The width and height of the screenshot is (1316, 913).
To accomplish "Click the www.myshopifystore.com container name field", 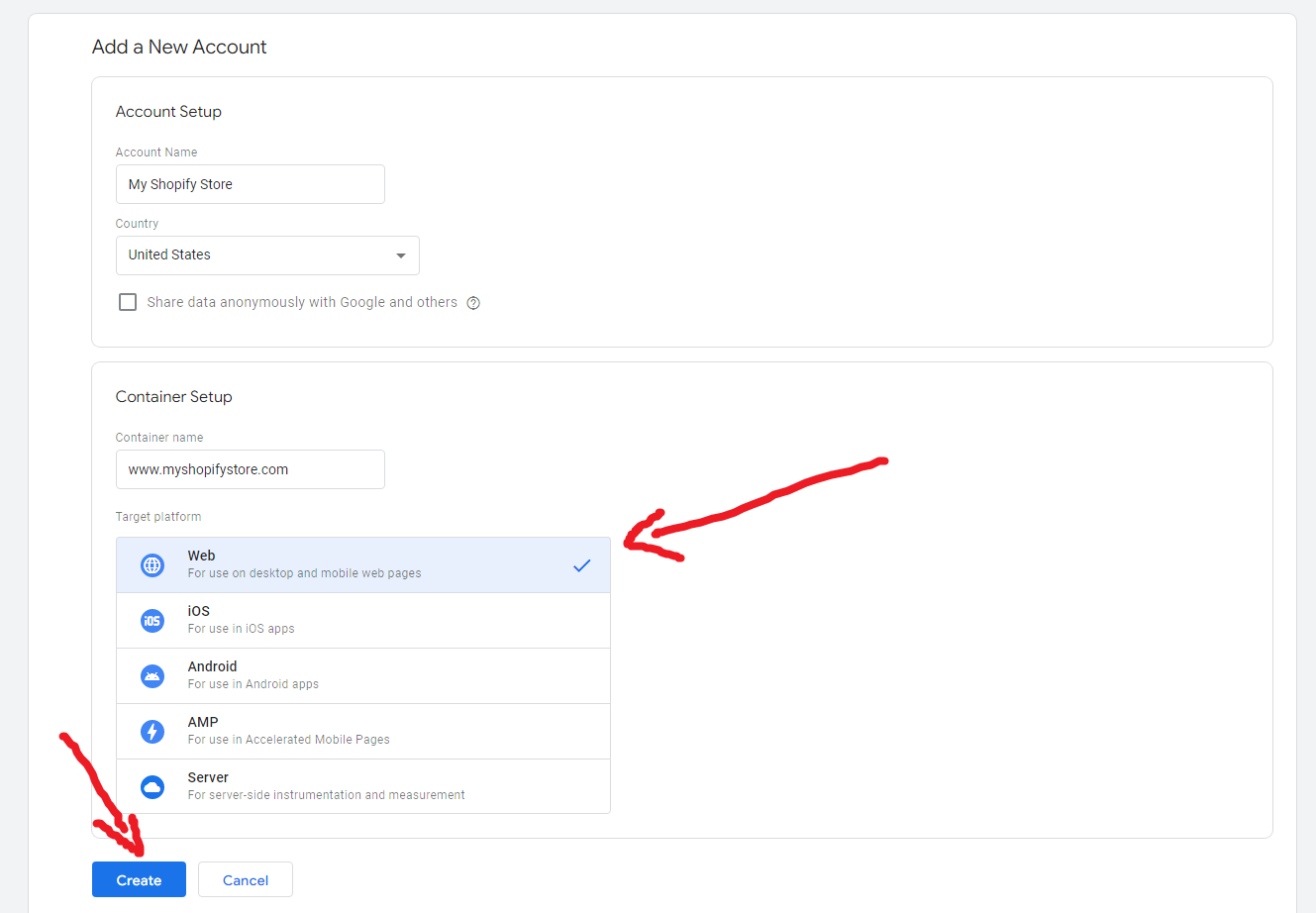I will (250, 469).
